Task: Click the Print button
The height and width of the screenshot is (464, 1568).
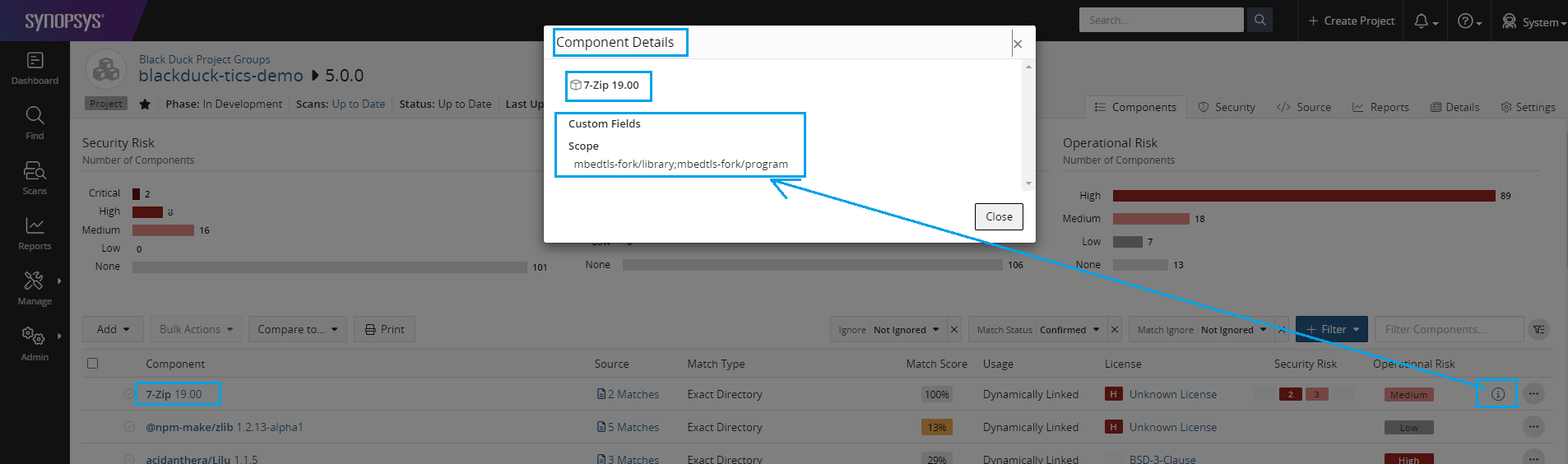Action: (385, 329)
